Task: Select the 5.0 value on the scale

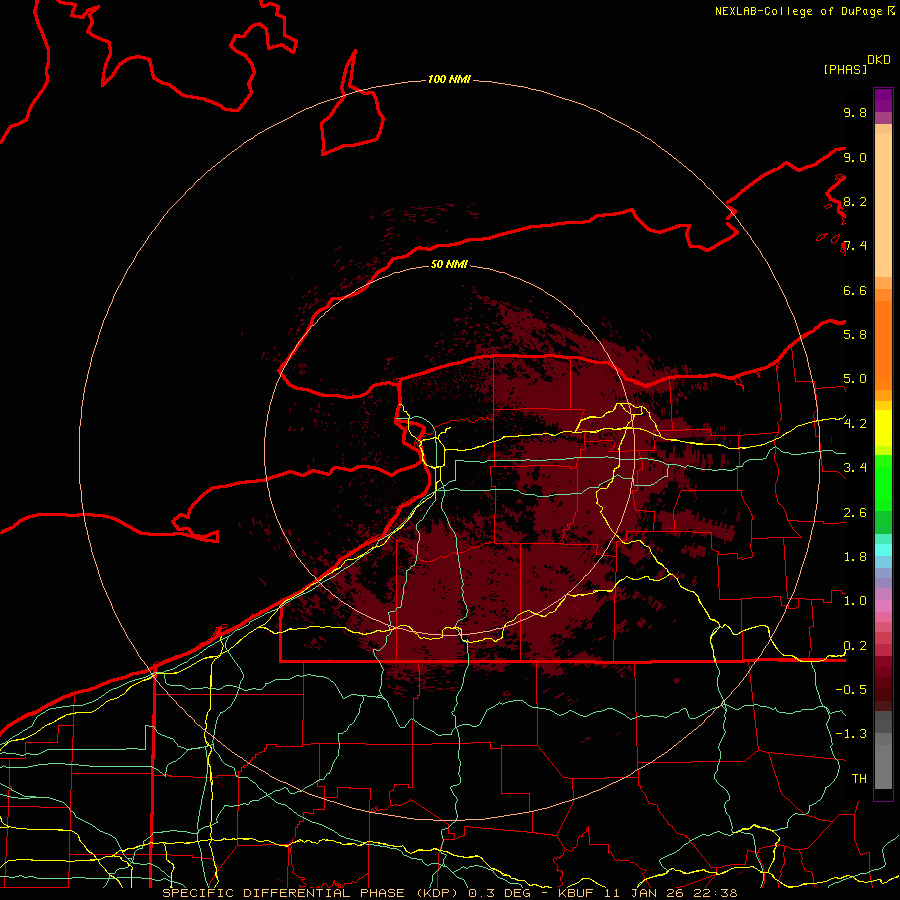Action: coord(855,379)
